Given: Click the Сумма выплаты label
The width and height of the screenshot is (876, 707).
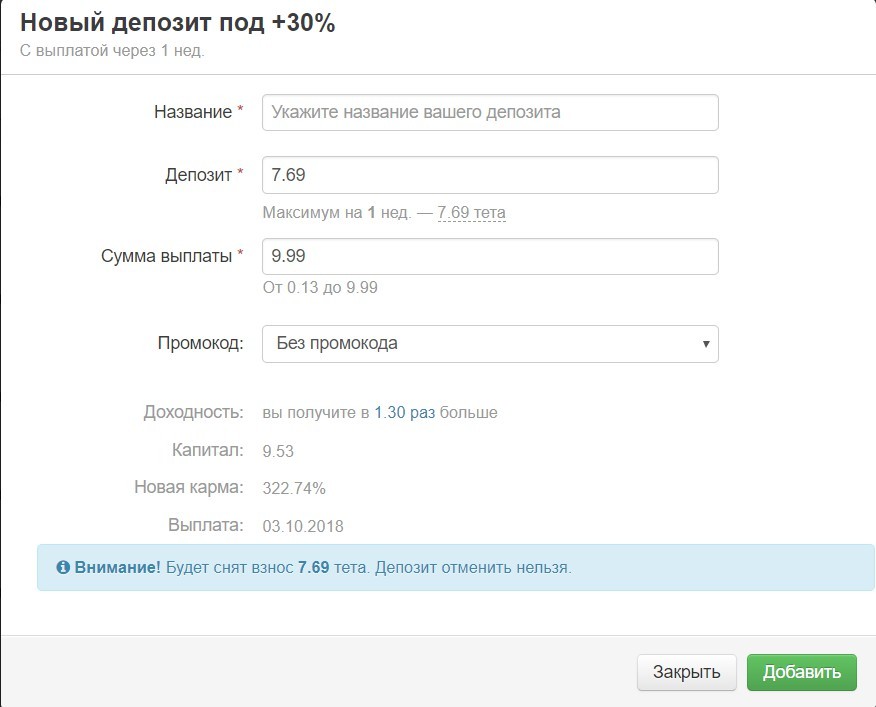Looking at the screenshot, I should pos(166,256).
